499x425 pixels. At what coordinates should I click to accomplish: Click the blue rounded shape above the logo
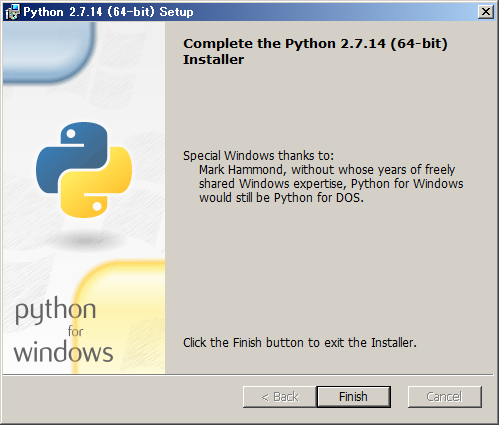tap(49, 52)
